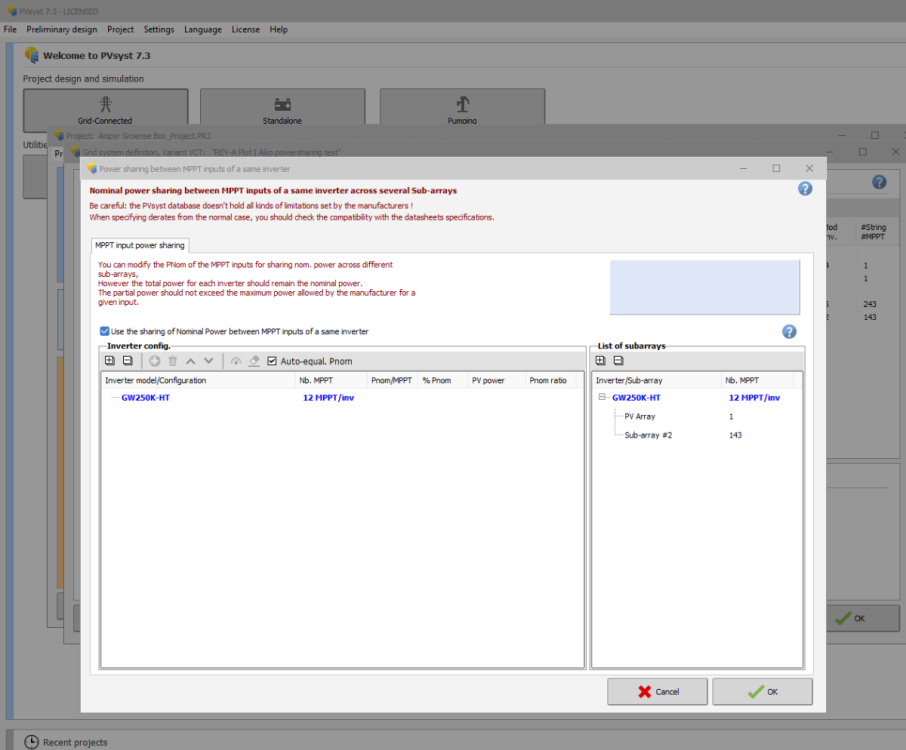
Task: Click the move down arrow icon
Action: [x=209, y=361]
